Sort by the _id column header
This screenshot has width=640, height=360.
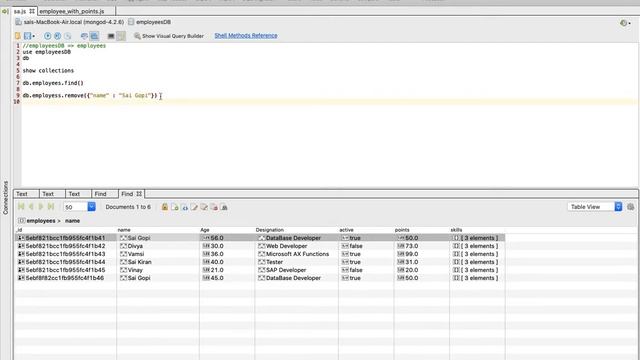19,230
